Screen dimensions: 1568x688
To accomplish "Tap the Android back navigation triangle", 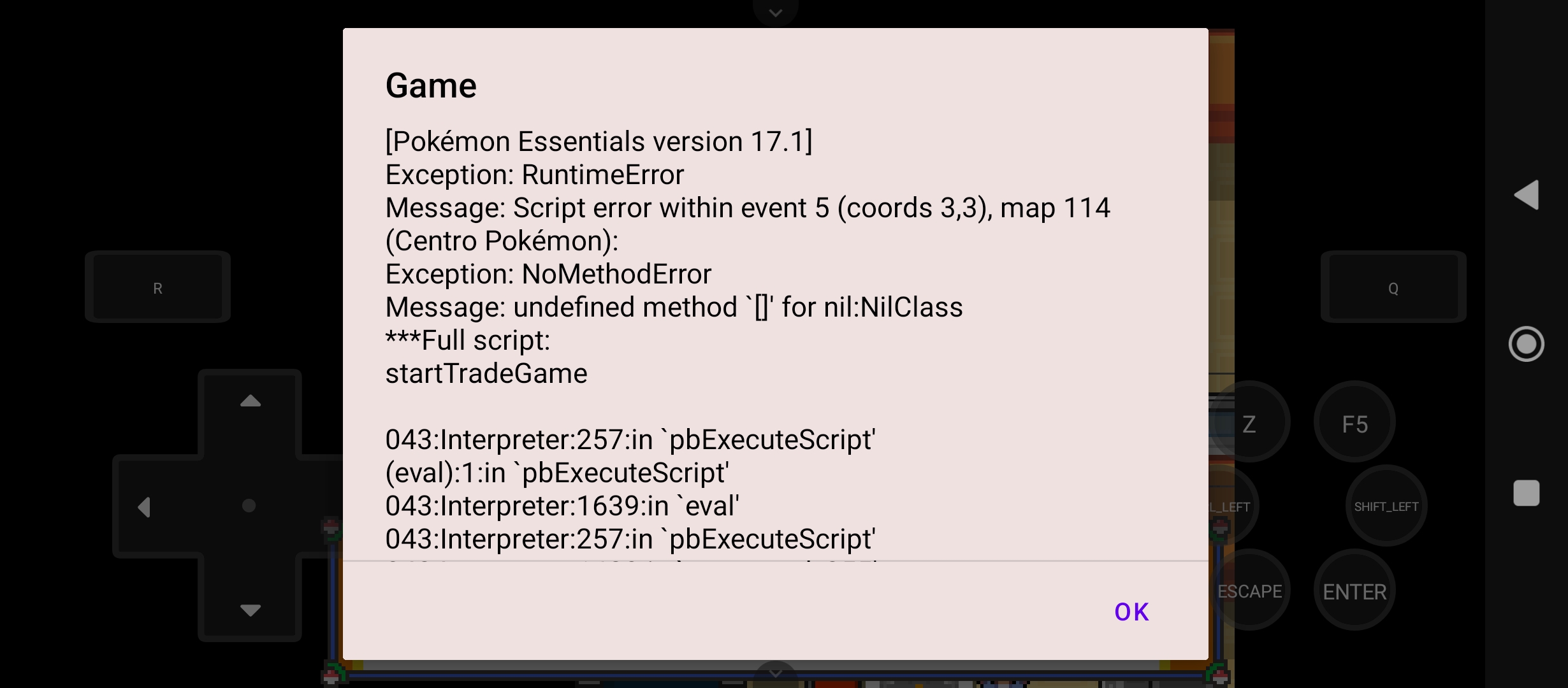I will pyautogui.click(x=1527, y=194).
